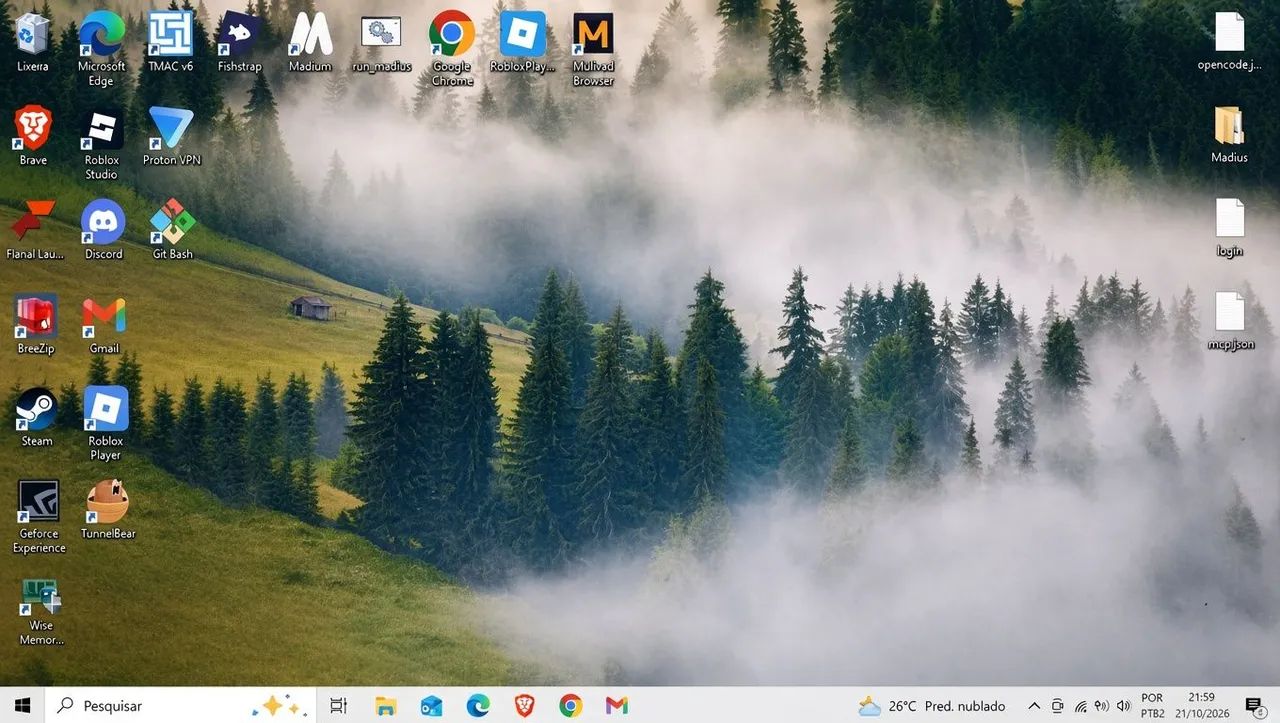Open the volume speaker tray icon
The image size is (1280, 723).
(x=1123, y=706)
